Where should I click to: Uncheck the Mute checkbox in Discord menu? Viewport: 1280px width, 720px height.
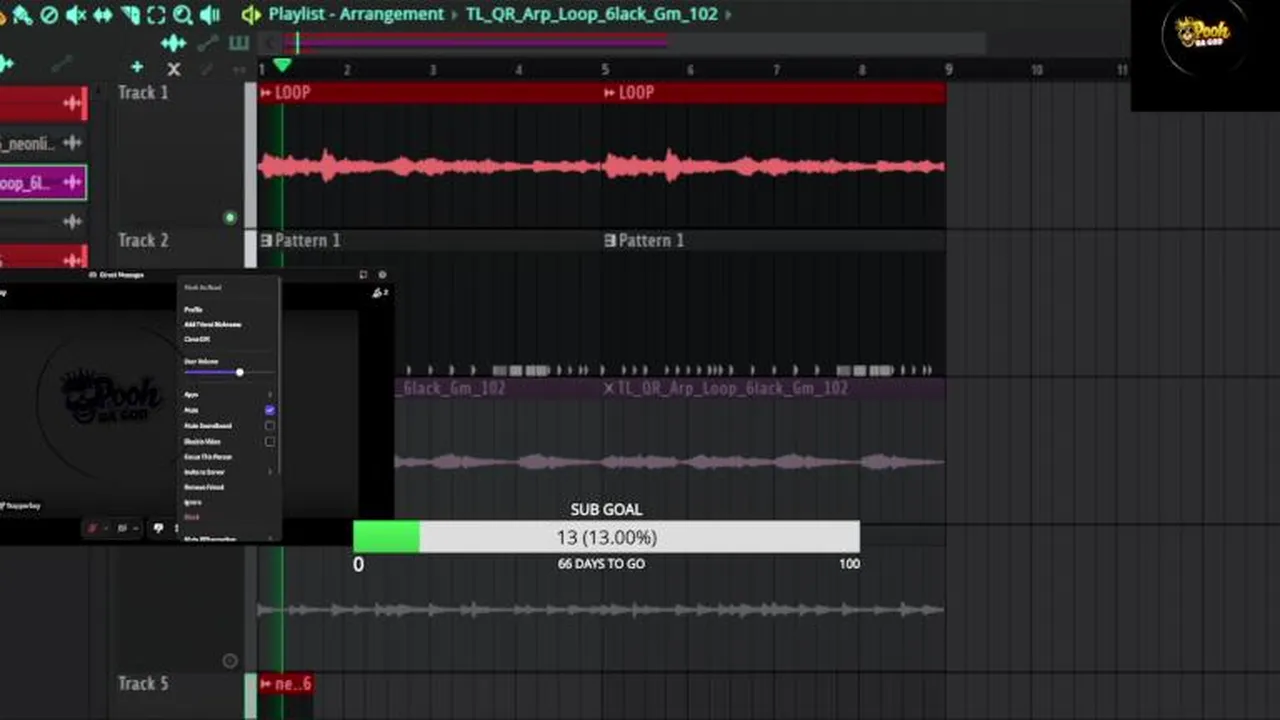click(x=270, y=410)
